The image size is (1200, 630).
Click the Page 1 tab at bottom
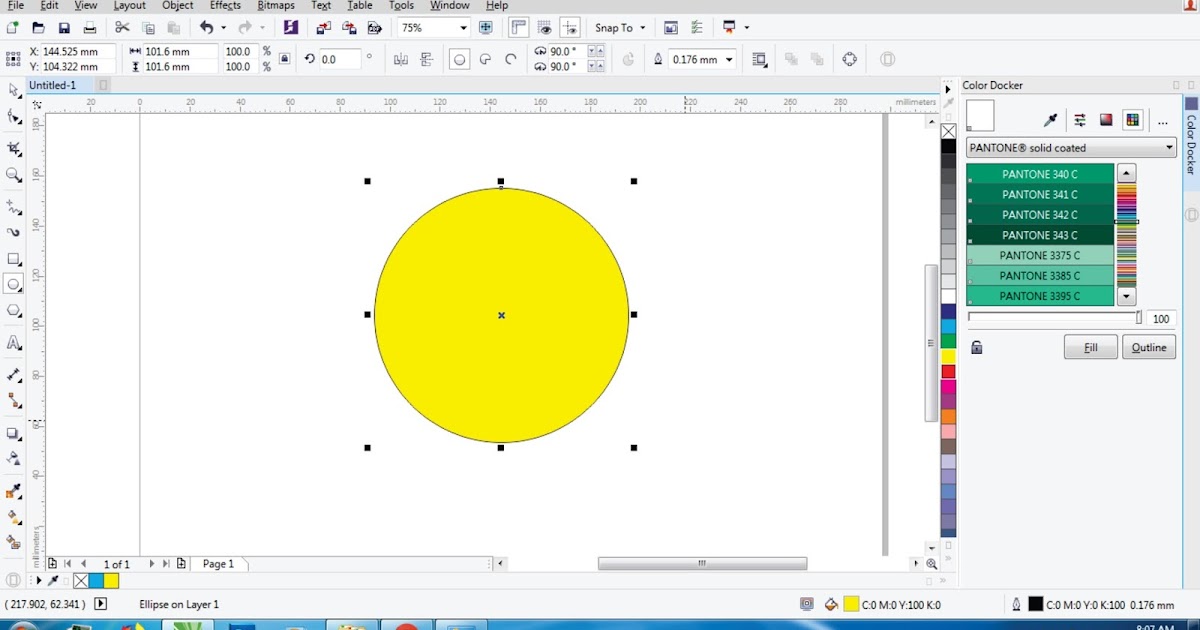218,563
